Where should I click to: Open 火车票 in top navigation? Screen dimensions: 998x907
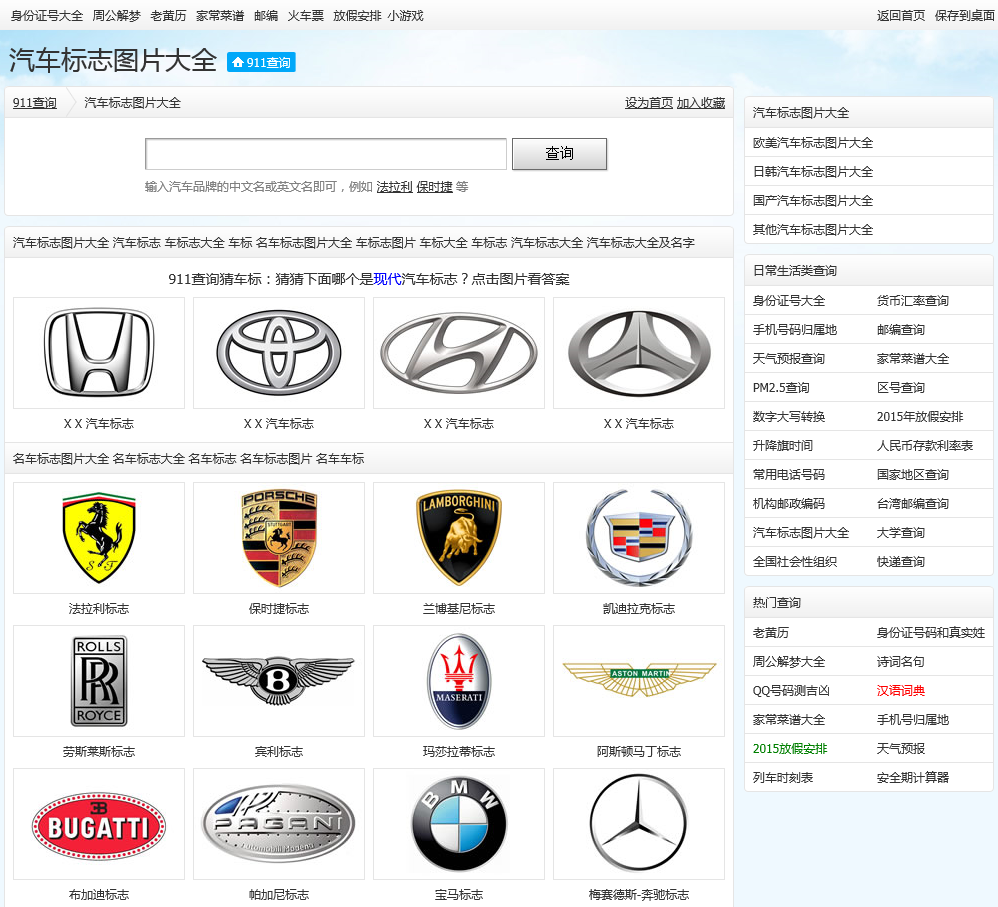pos(306,16)
